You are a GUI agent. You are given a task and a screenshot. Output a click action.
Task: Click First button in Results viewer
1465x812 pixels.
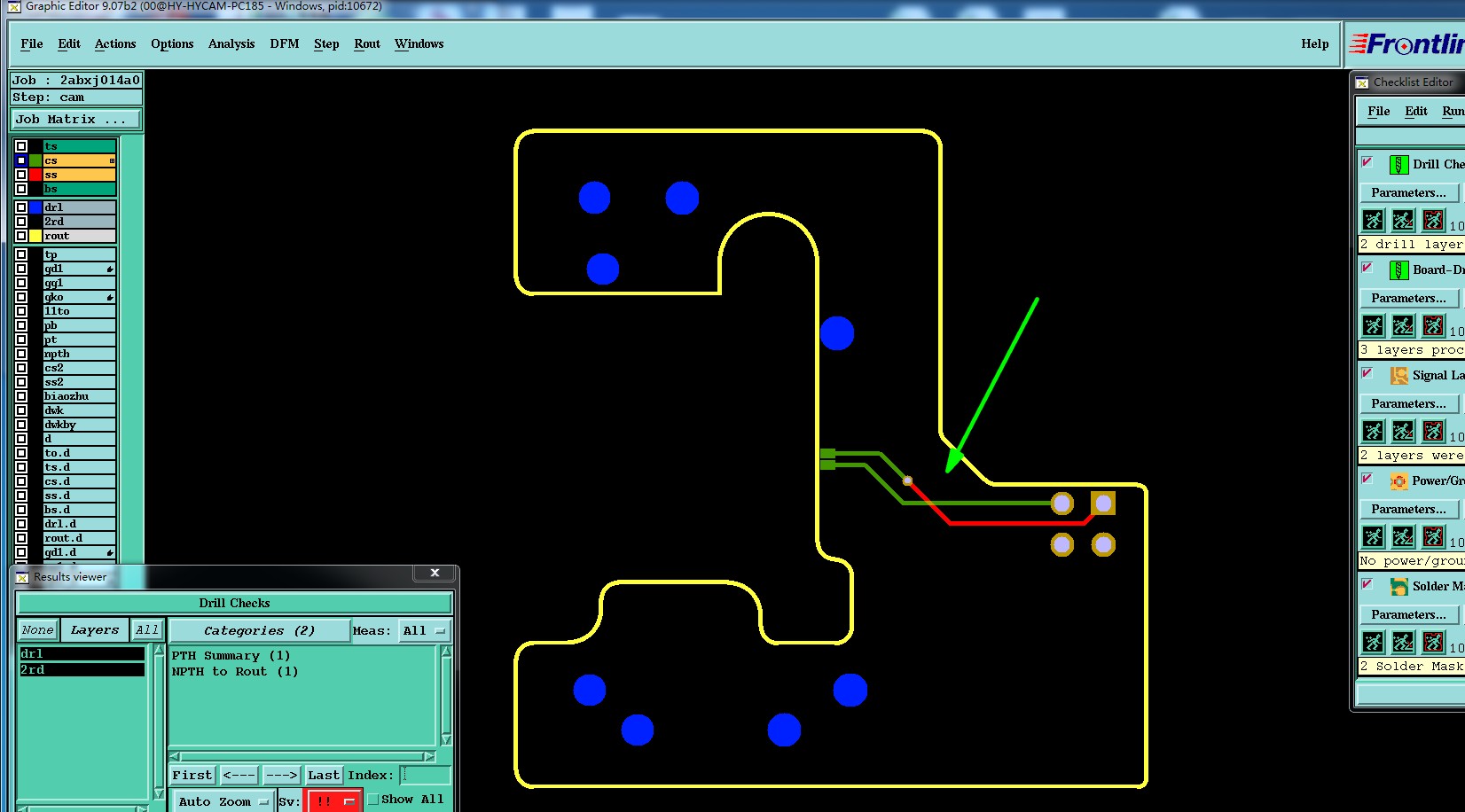click(192, 775)
